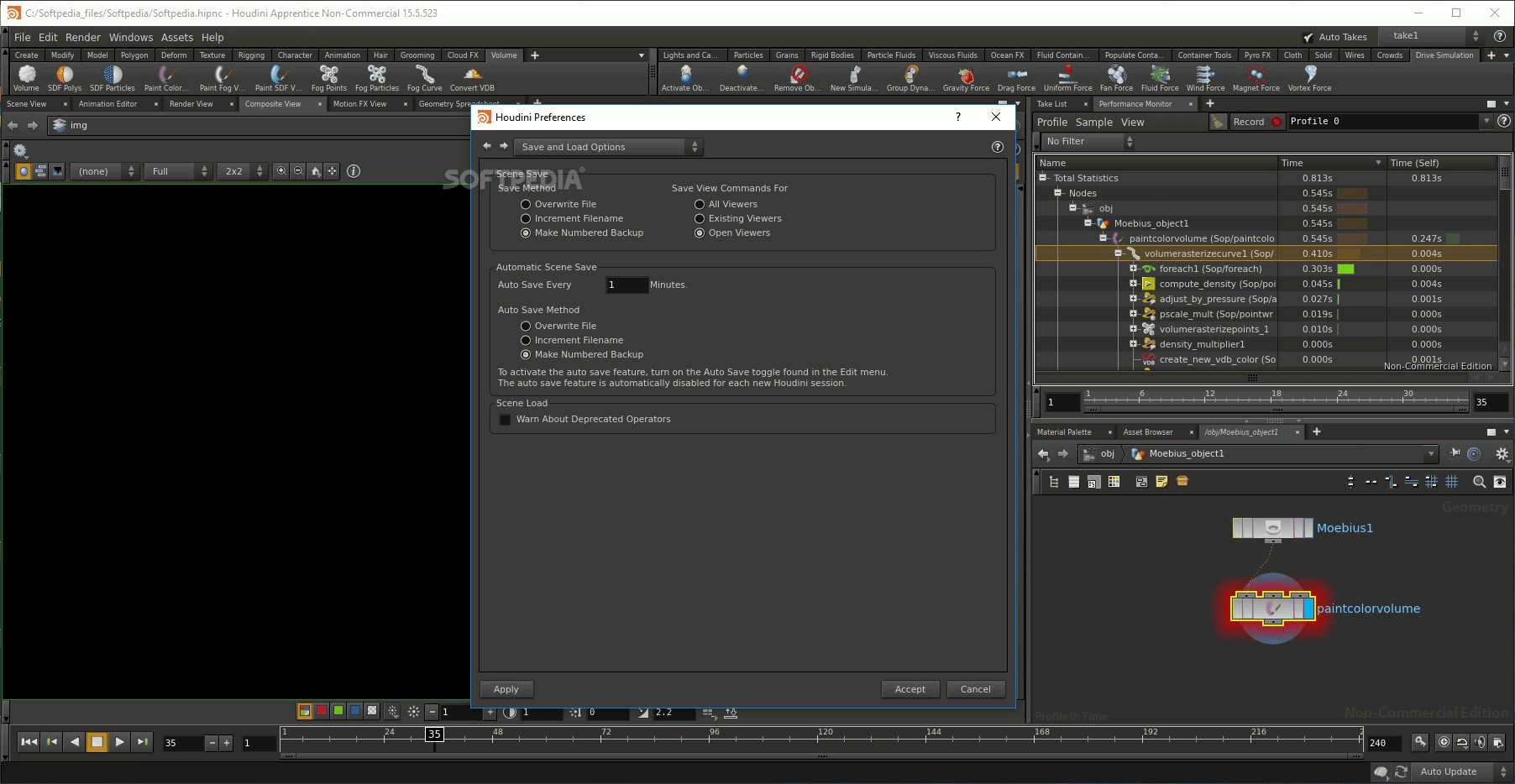The height and width of the screenshot is (784, 1515).
Task: Switch to the Performance Monitor tab
Action: [x=1135, y=104]
